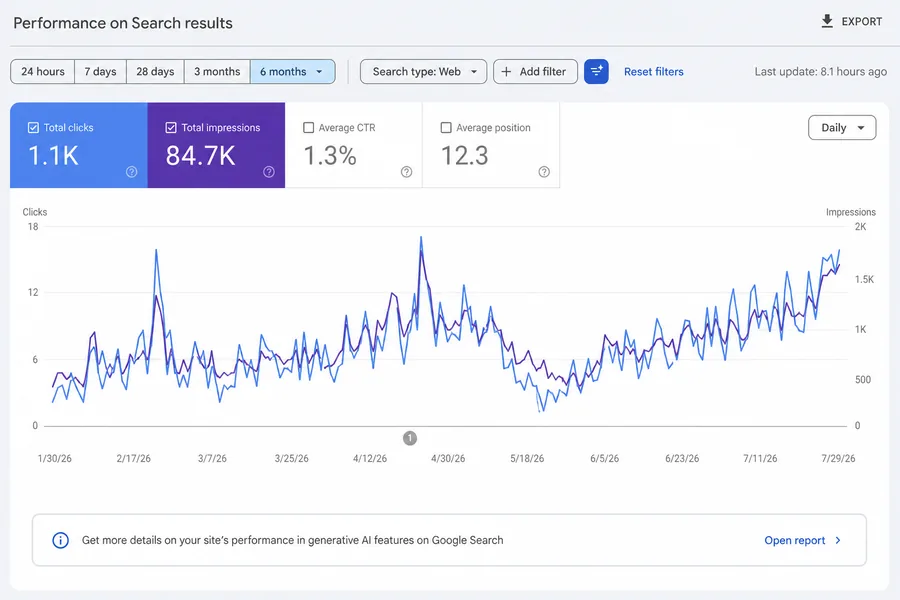
Task: Open help icon on Total impressions card
Action: click(269, 172)
